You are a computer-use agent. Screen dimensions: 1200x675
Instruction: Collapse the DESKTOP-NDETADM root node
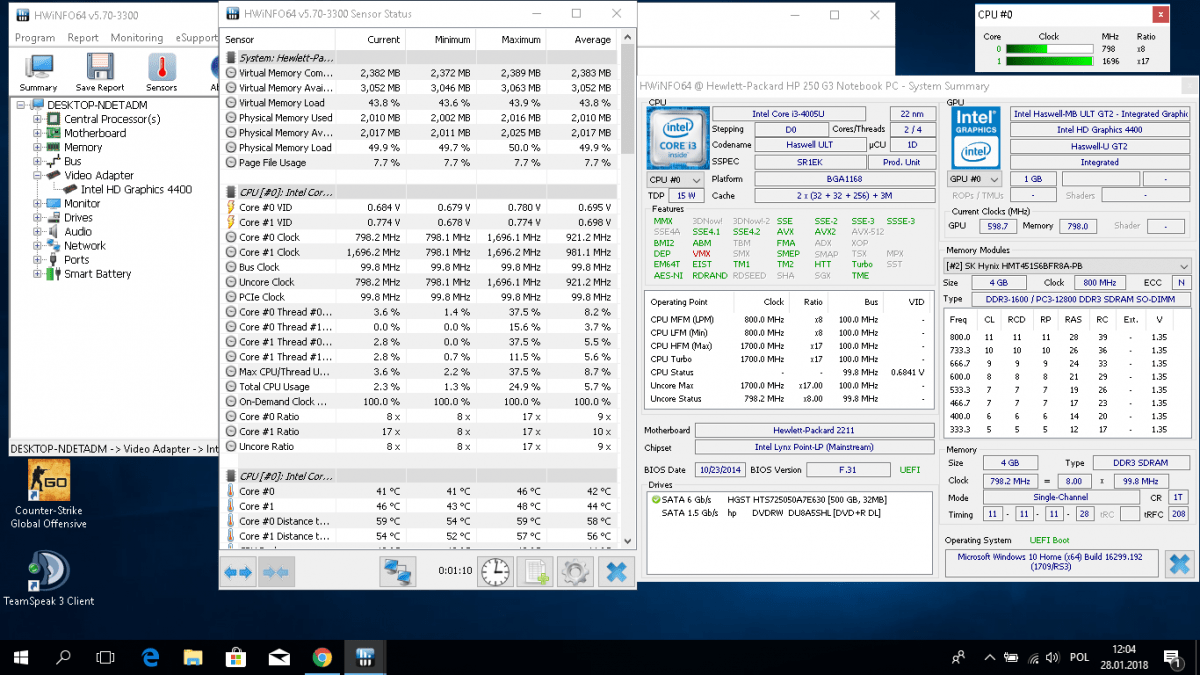click(23, 105)
